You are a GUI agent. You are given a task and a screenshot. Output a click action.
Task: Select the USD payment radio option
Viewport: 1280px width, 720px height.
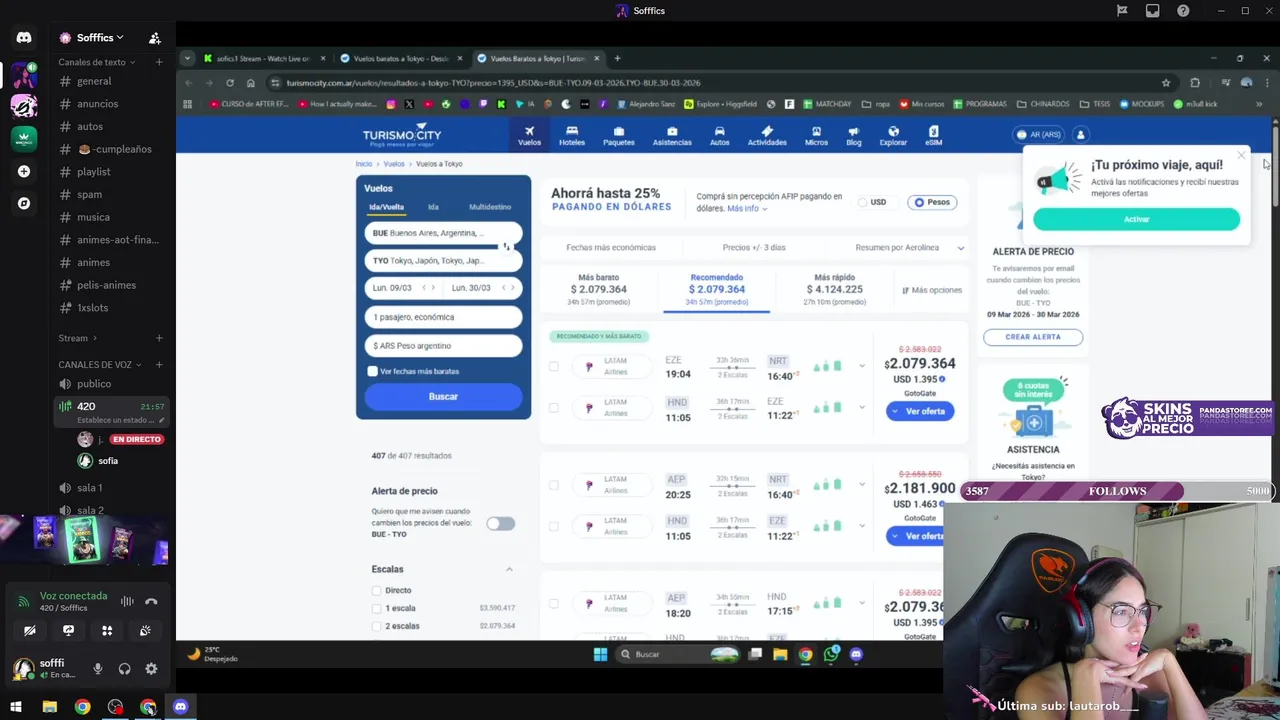point(863,202)
